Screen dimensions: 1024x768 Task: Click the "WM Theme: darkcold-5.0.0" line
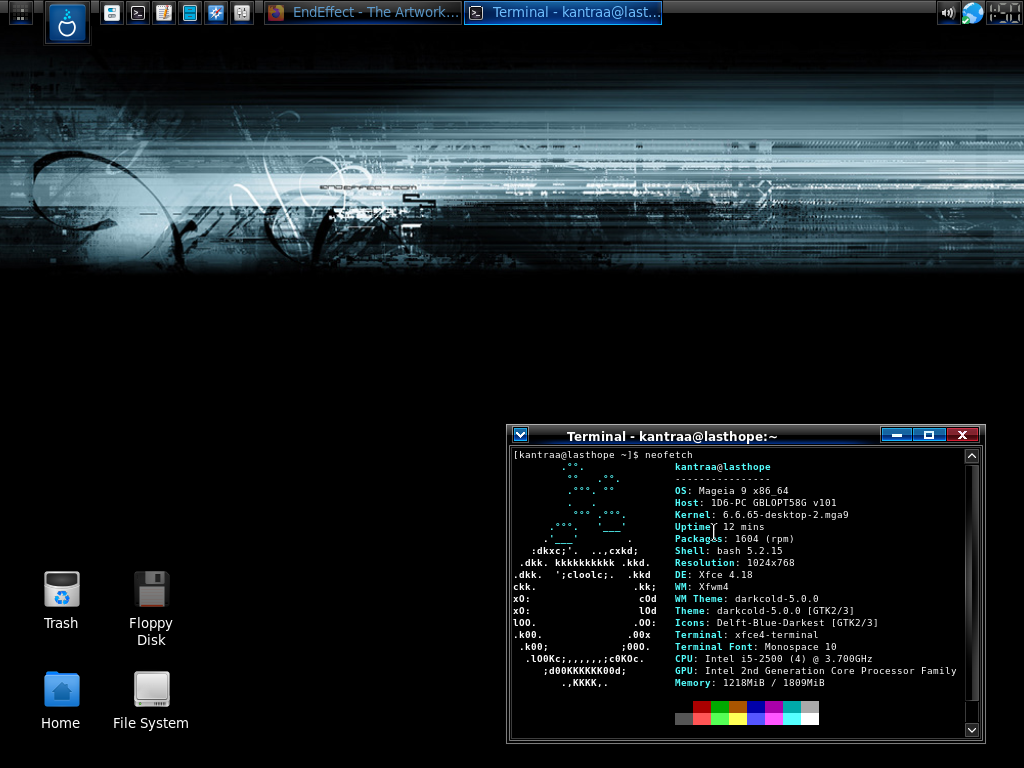[x=746, y=599]
